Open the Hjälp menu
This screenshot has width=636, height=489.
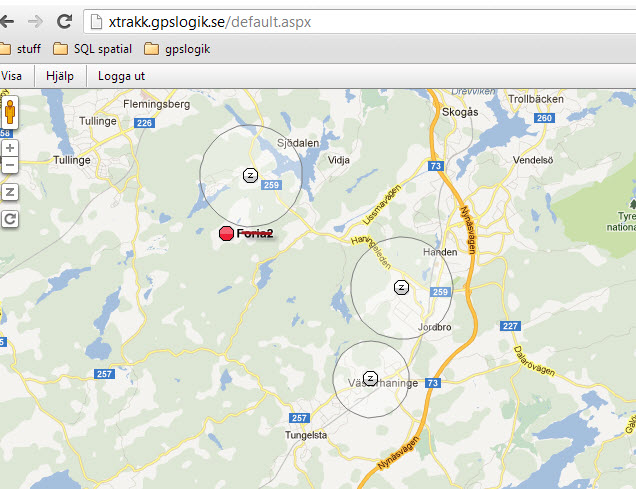point(60,76)
